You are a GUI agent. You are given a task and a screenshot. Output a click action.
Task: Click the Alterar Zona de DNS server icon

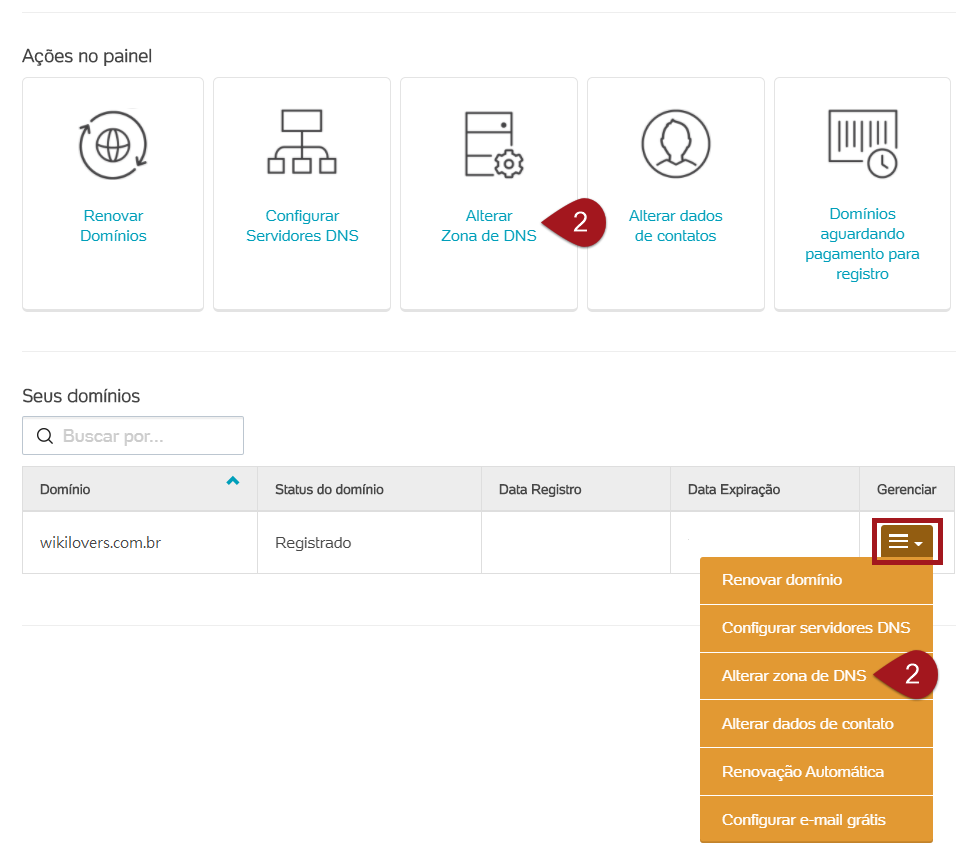493,144
